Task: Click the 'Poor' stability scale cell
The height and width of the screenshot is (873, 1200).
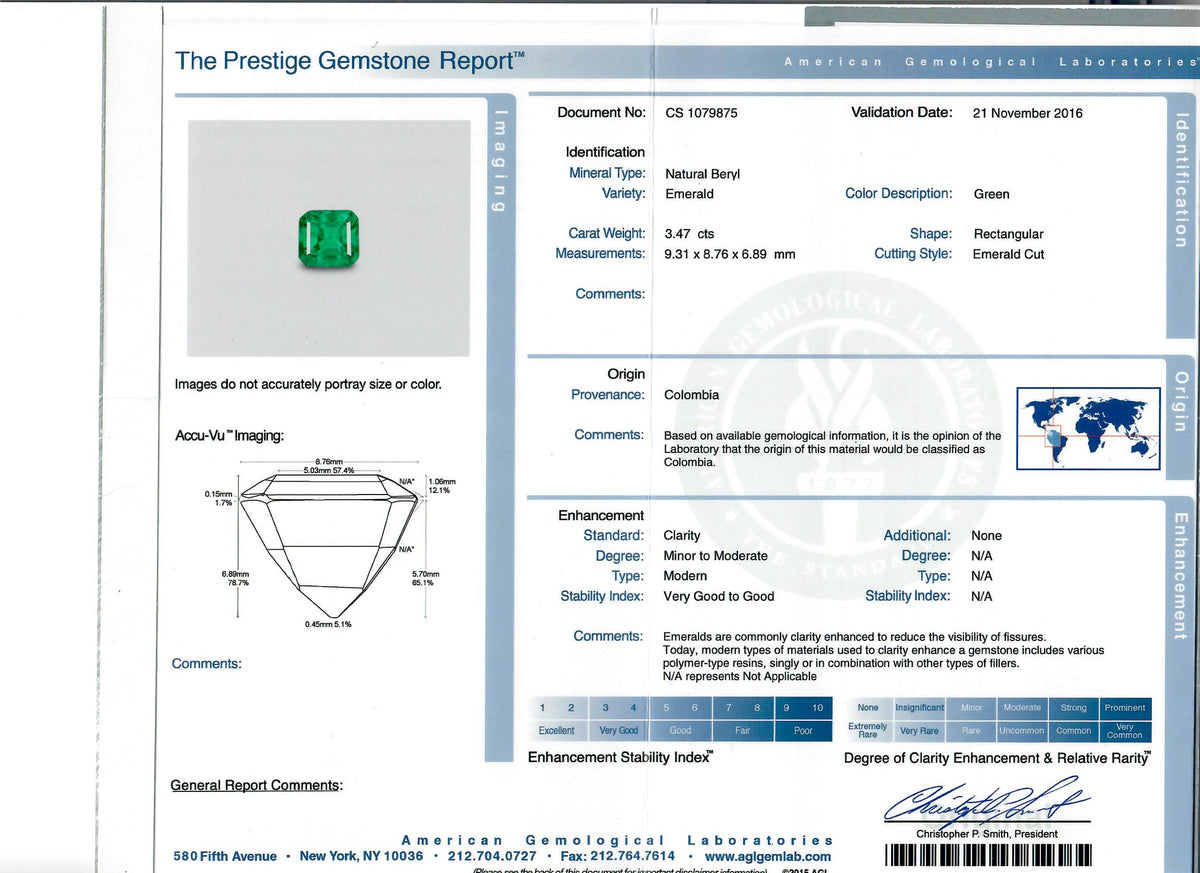Action: coord(804,731)
